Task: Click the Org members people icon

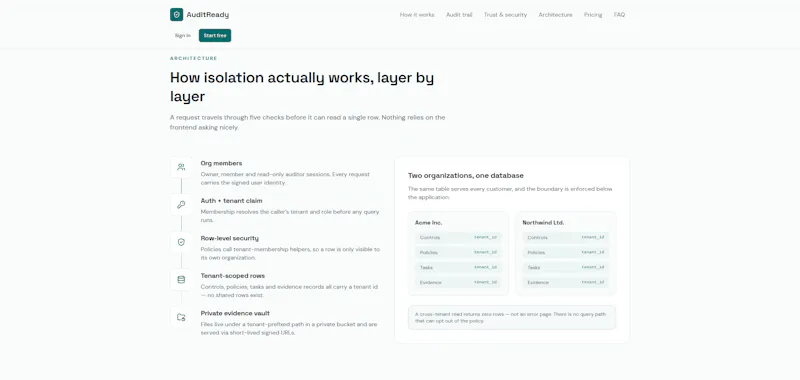Action: pyautogui.click(x=181, y=167)
